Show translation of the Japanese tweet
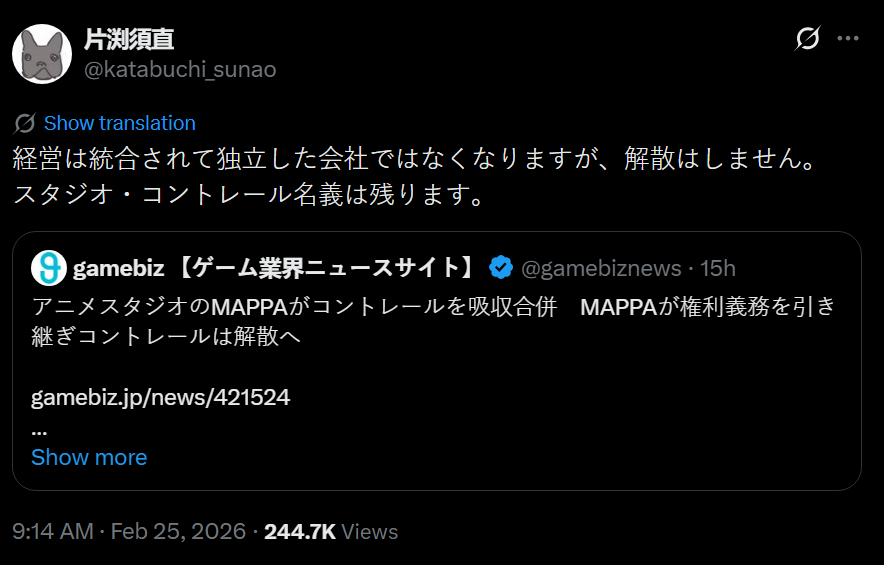This screenshot has width=884, height=565. [x=119, y=124]
